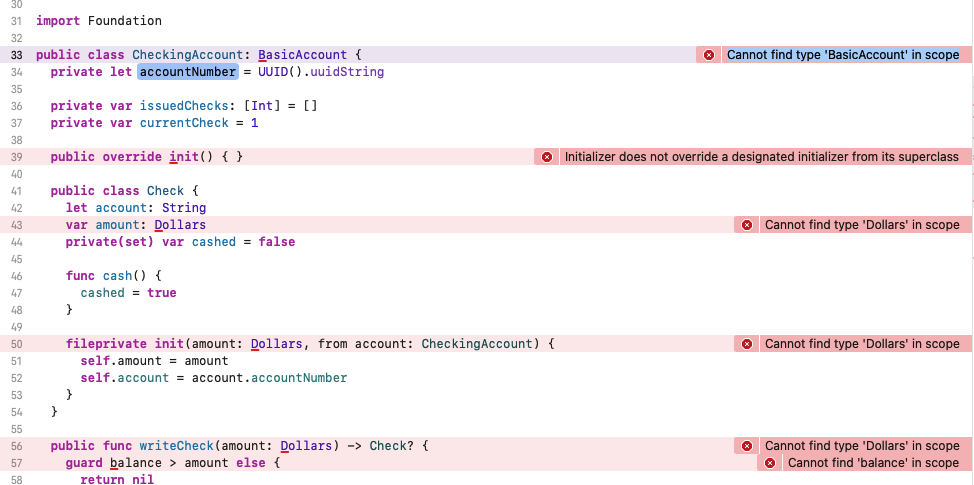Click the writeCheck function name
Viewport: 974px width, 485px height.
click(x=176, y=446)
